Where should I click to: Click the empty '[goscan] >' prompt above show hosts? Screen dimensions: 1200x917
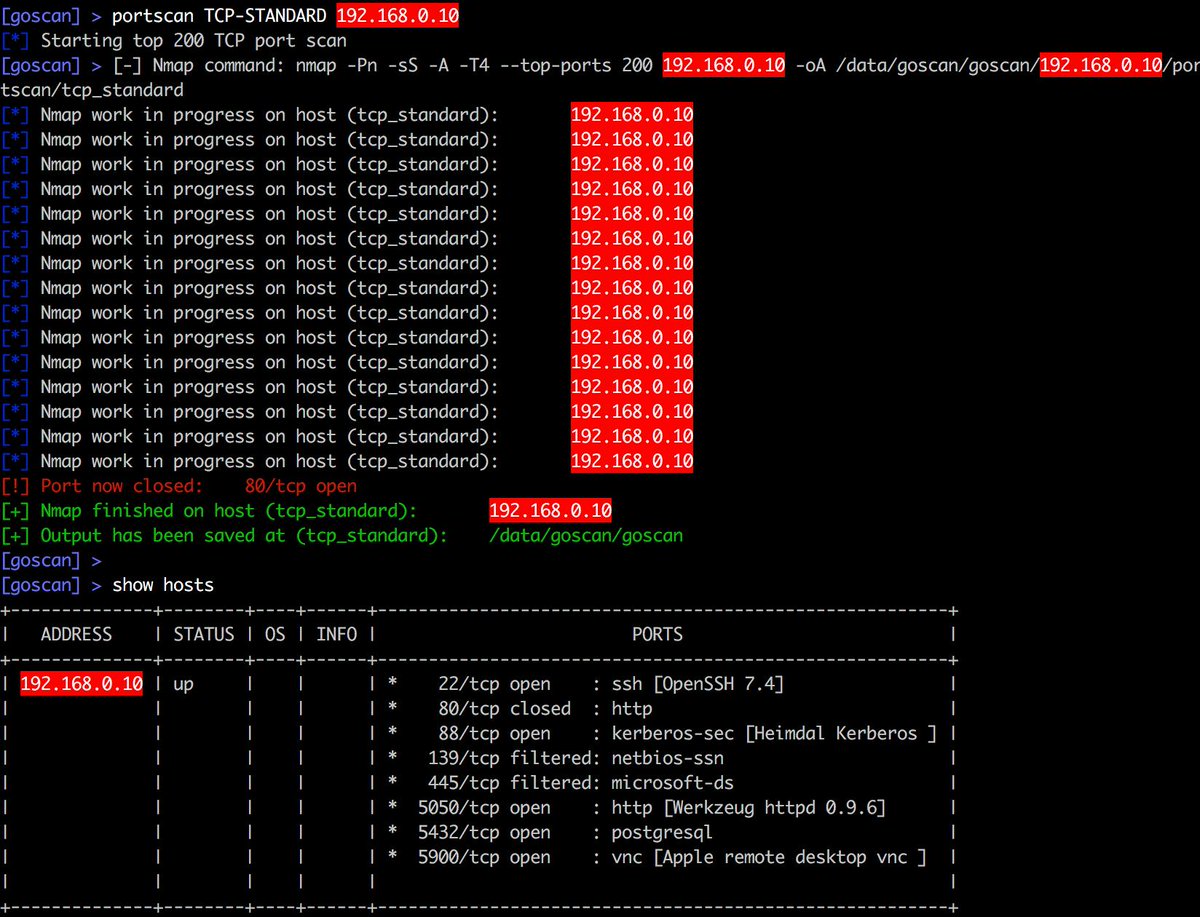pos(52,561)
